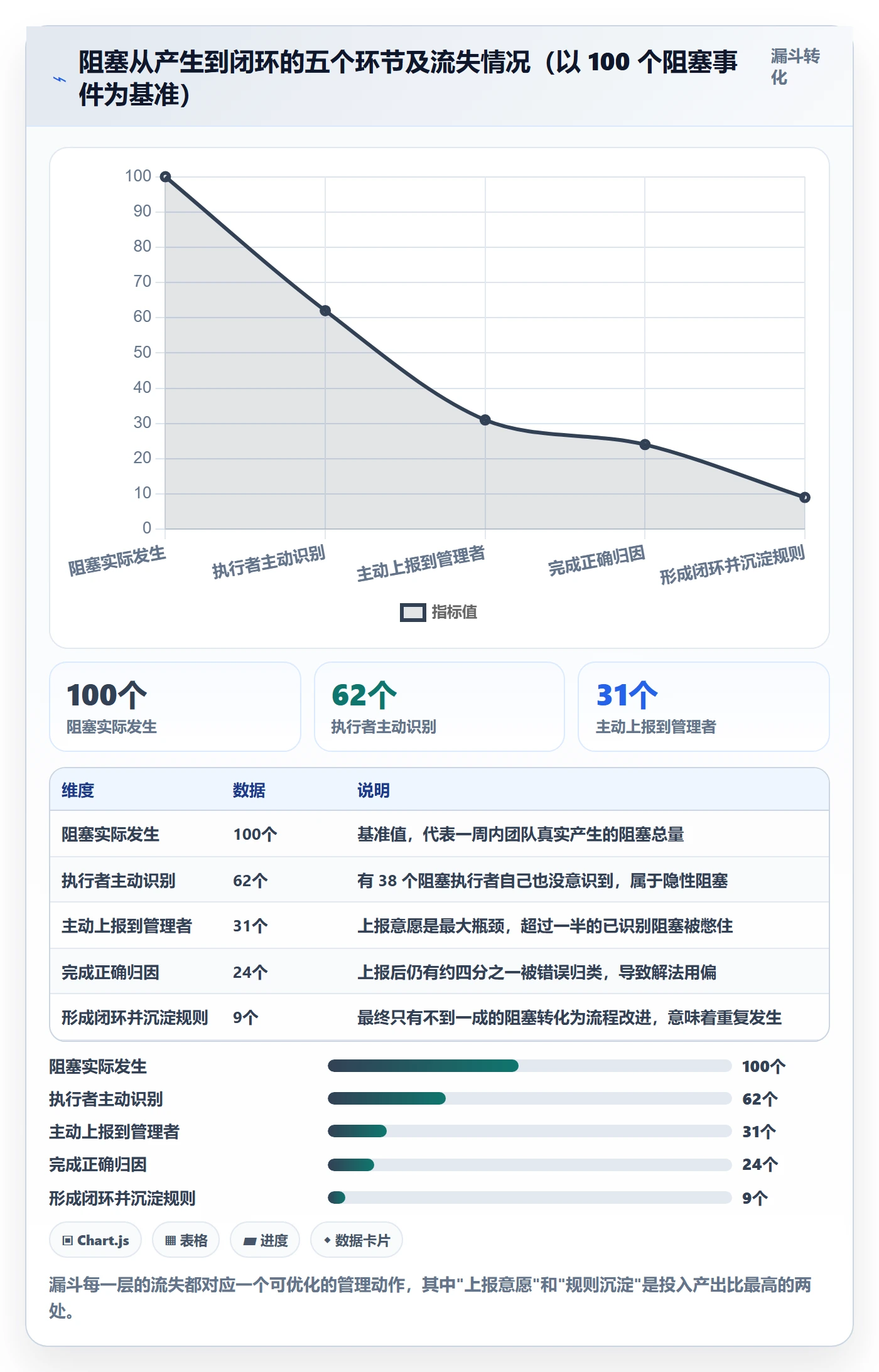879x1372 pixels.
Task: Click the 数据卡片 tag
Action: pyautogui.click(x=357, y=1240)
